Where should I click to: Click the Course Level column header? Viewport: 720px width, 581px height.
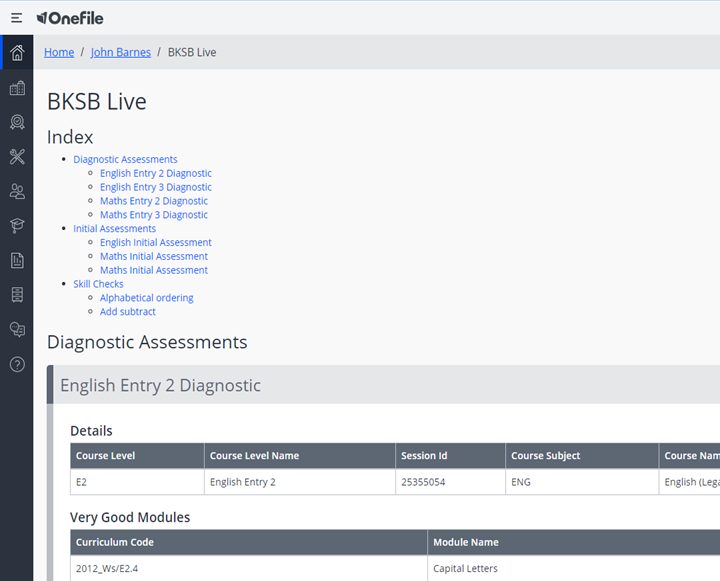[x=137, y=456]
